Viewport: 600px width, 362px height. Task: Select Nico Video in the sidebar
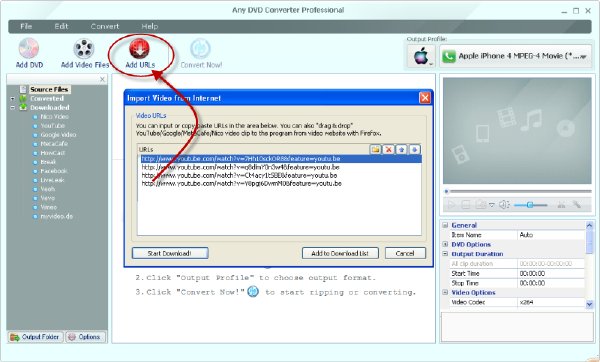coord(54,117)
